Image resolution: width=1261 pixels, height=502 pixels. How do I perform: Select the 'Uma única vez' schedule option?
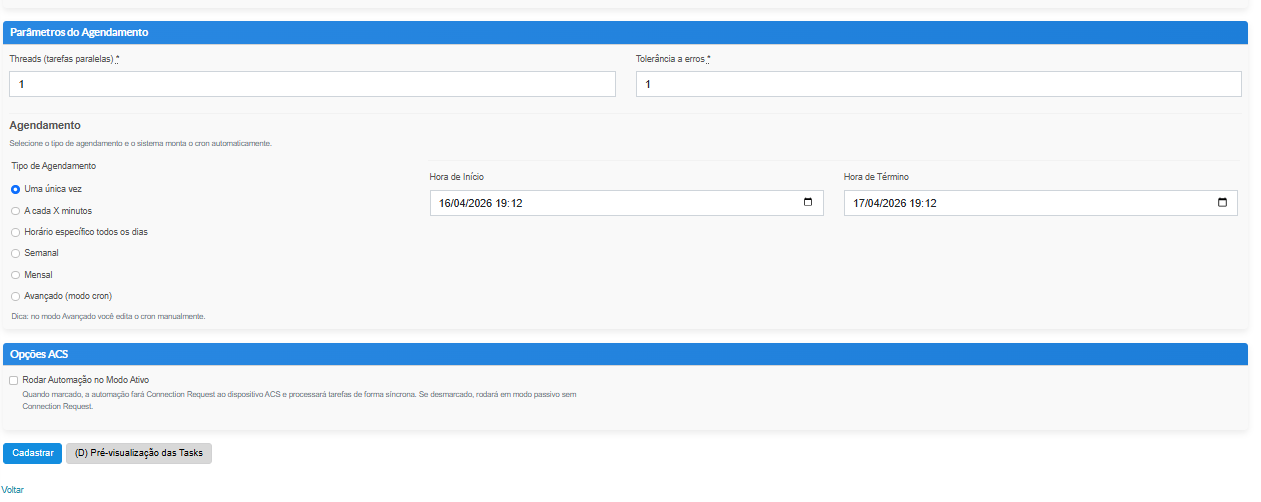15,189
